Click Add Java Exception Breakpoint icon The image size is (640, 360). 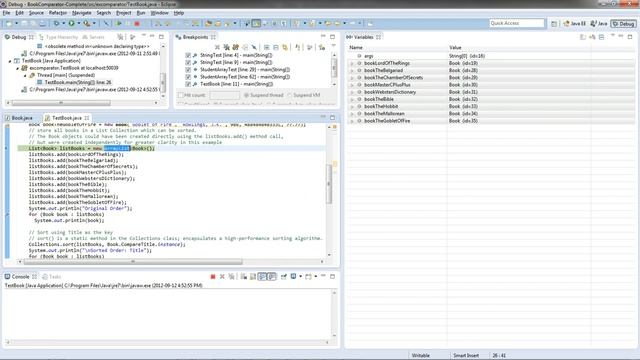298,47
